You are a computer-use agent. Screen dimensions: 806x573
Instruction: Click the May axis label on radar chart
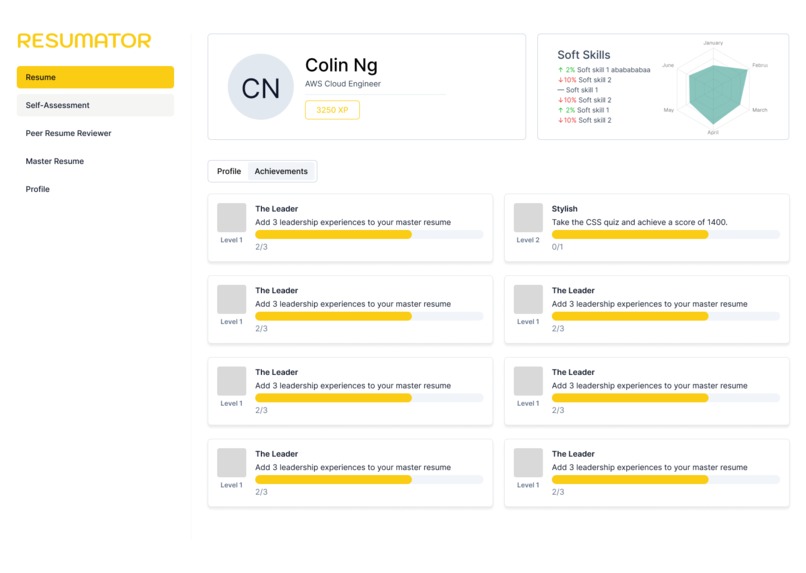point(669,110)
